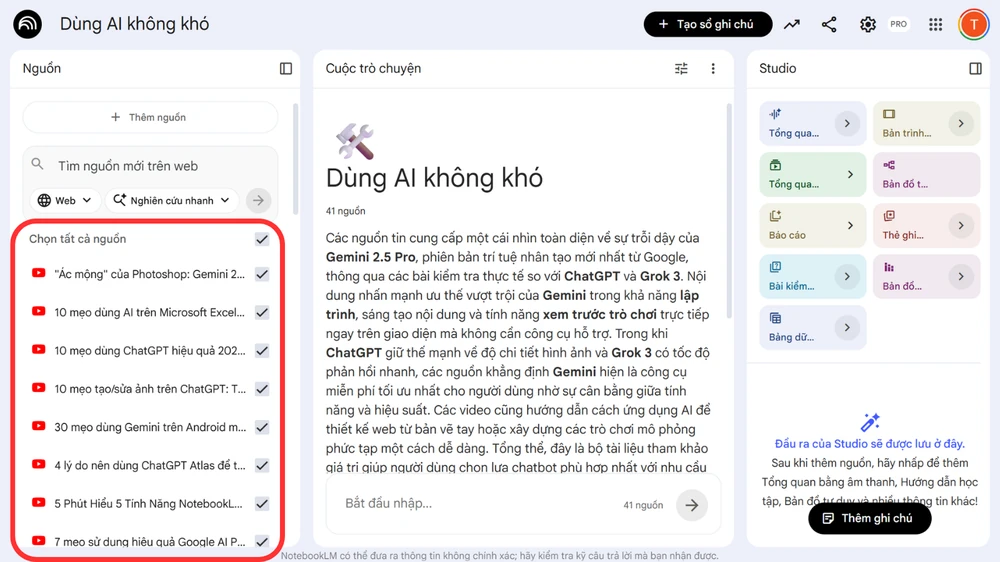Image resolution: width=1000 pixels, height=562 pixels.
Task: Click the three-dot menu in Cuộc trò chuyện
Action: pos(713,69)
